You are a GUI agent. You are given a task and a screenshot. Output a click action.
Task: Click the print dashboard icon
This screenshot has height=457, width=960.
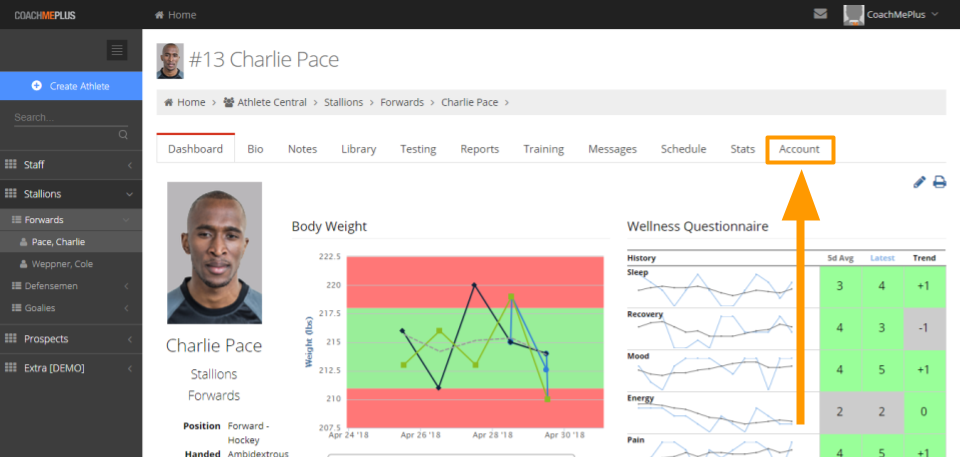point(939,182)
